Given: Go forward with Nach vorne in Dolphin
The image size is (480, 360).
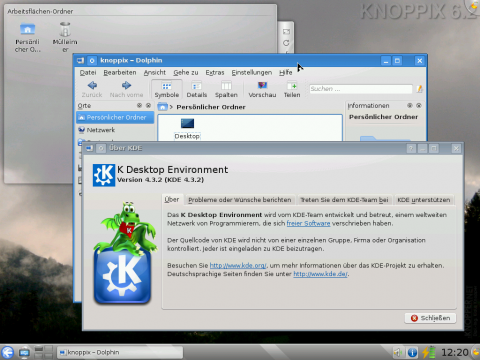Looking at the screenshot, I should [x=126, y=89].
